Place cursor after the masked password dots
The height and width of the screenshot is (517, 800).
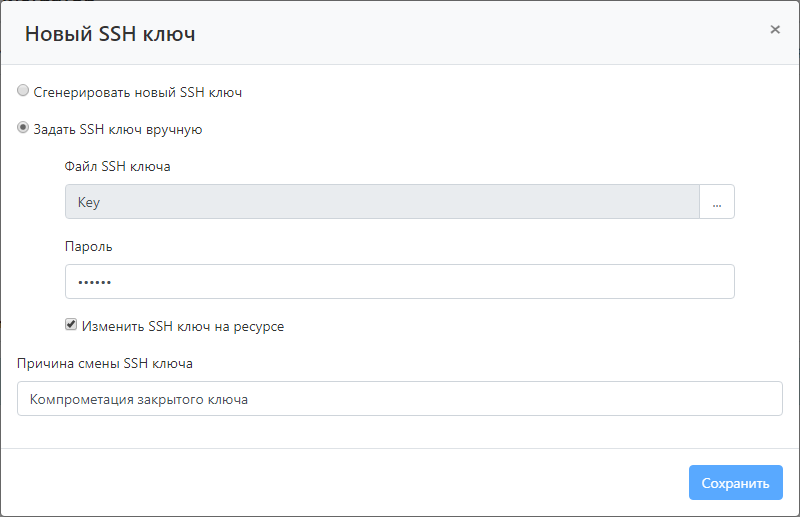point(116,282)
